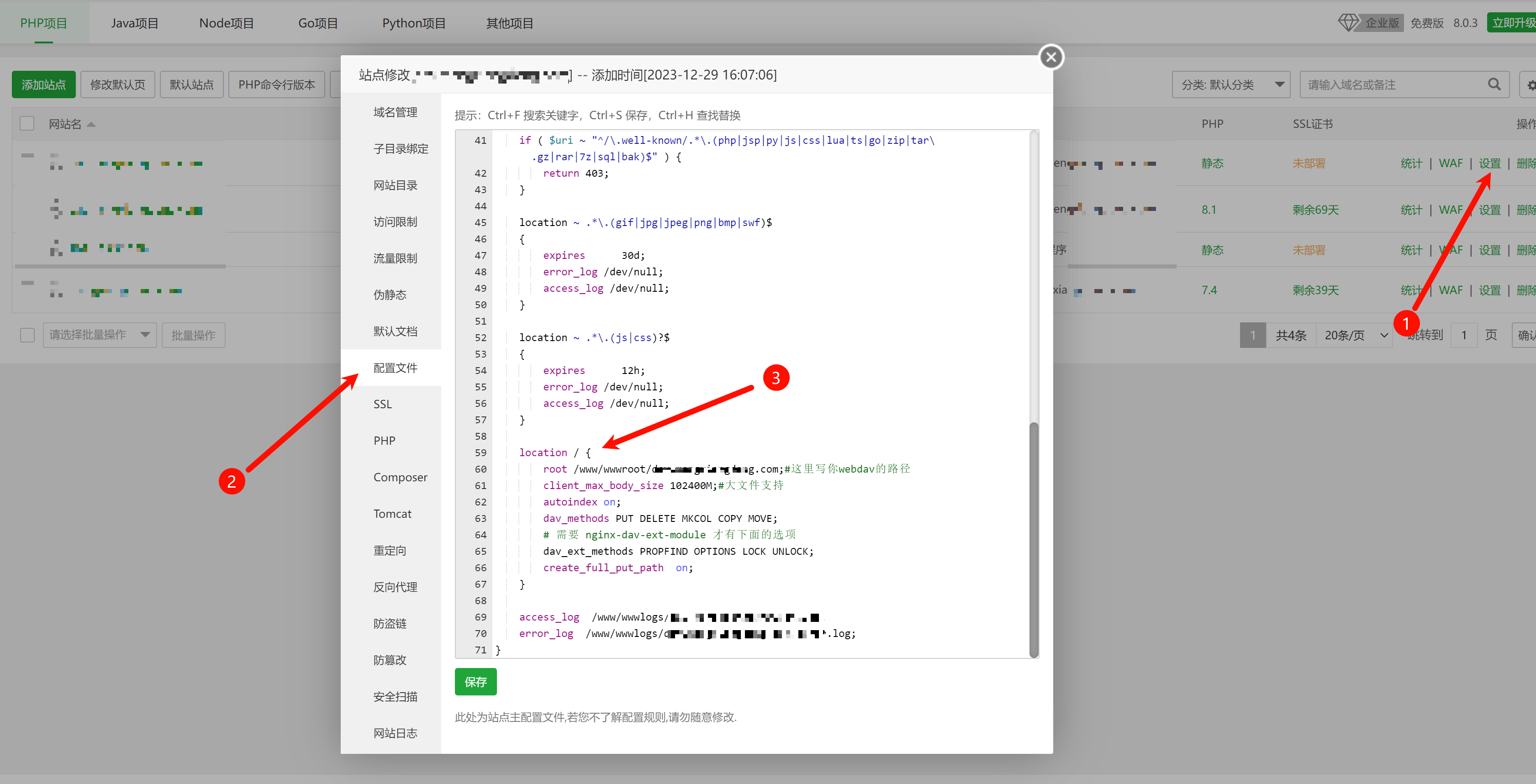
Task: Click PHP version 8.1 link
Action: (x=1209, y=210)
